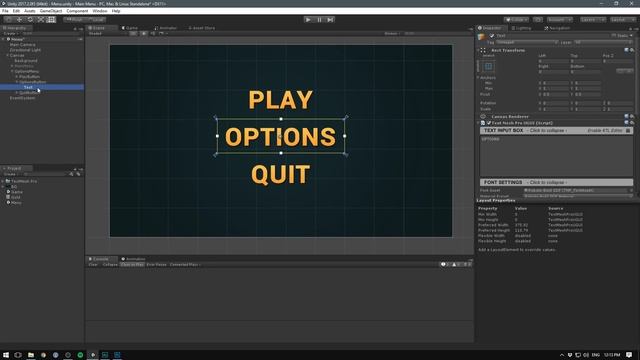
Task: Open Rect Transform gear settings icon
Action: 632,50
